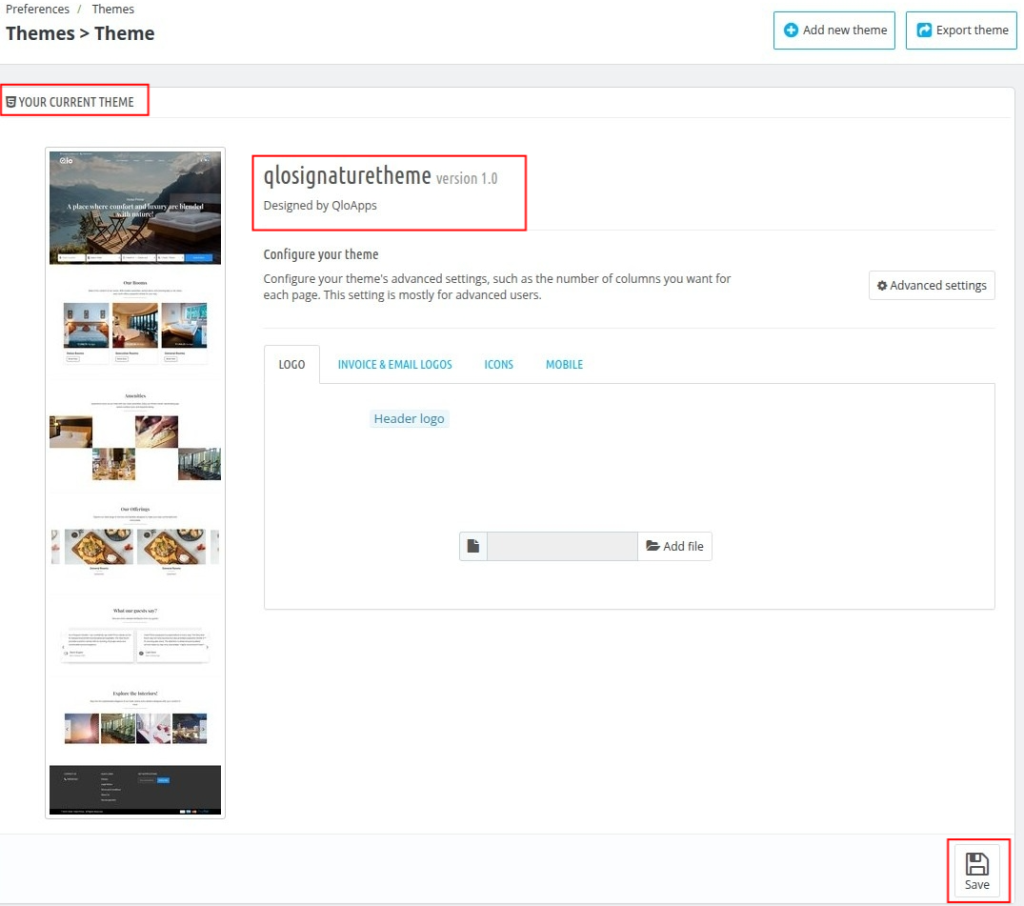The image size is (1024, 906).
Task: Click the Export theme button
Action: tap(961, 30)
